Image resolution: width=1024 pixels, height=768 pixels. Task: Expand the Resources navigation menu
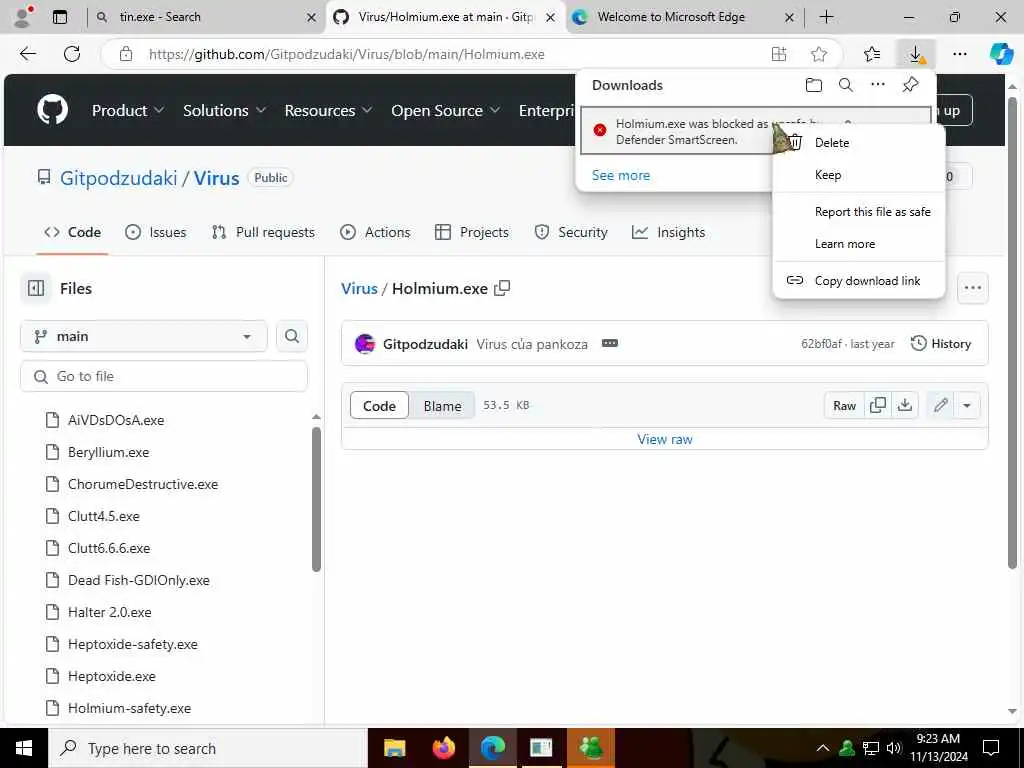pos(328,110)
